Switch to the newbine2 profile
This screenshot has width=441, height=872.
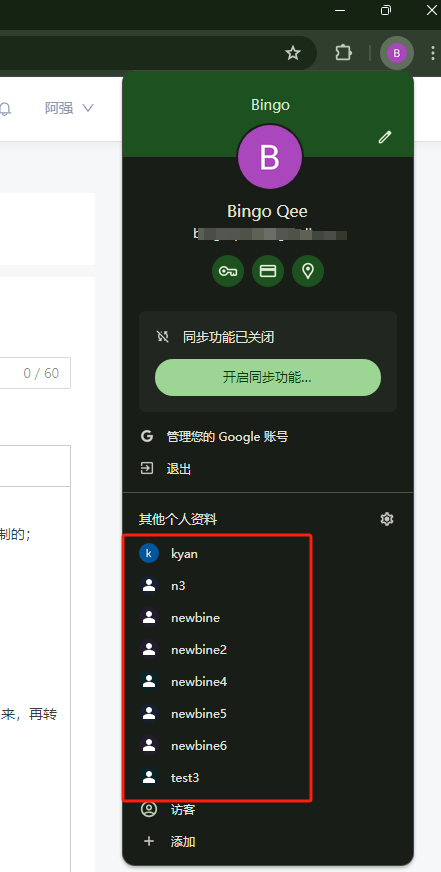pos(268,650)
